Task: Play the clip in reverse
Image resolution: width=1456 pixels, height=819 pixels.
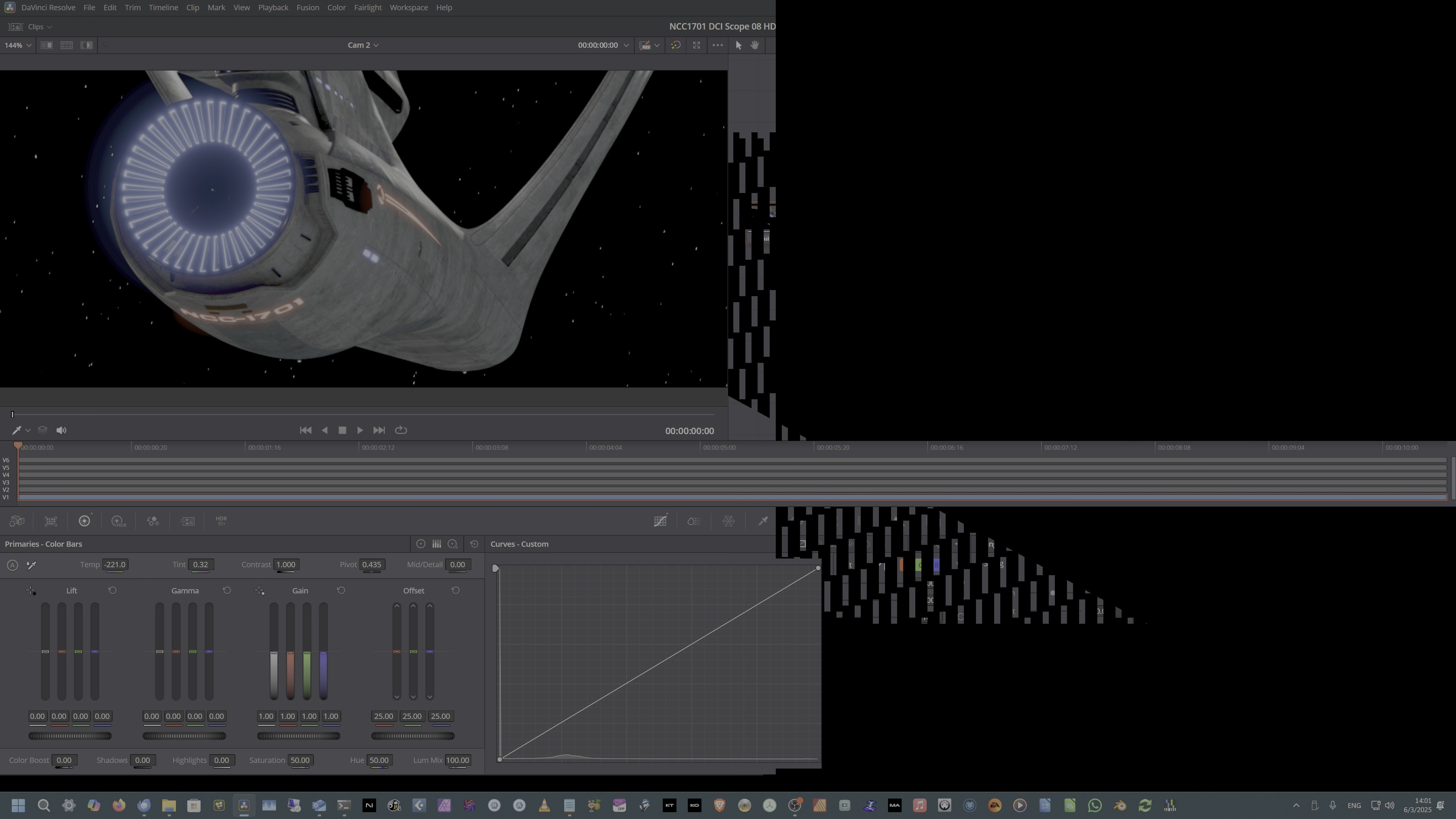Action: pos(325,430)
